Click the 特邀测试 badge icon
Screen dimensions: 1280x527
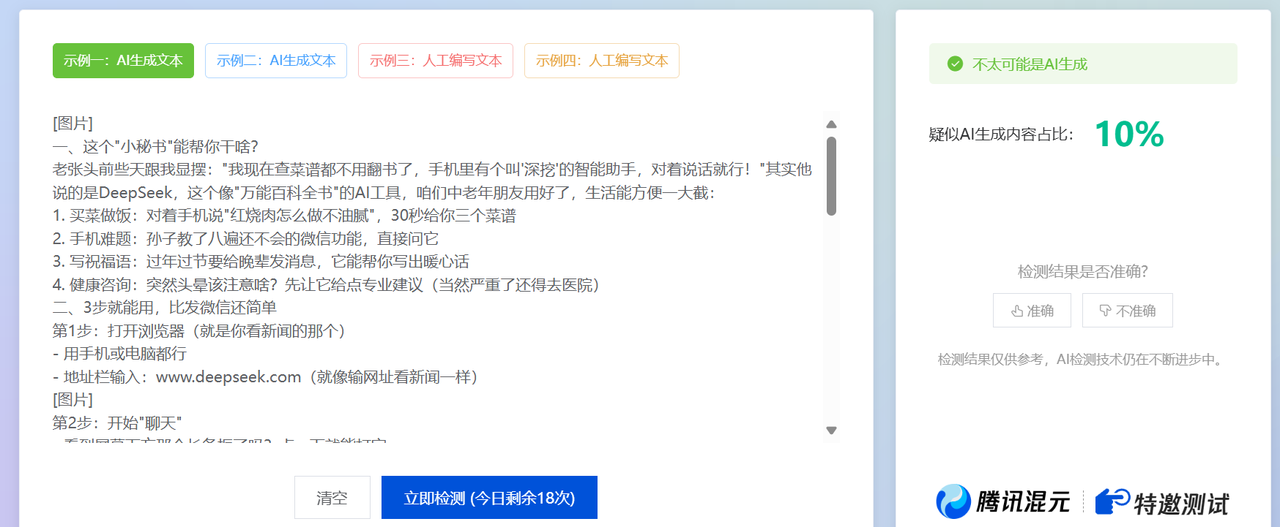click(1112, 501)
